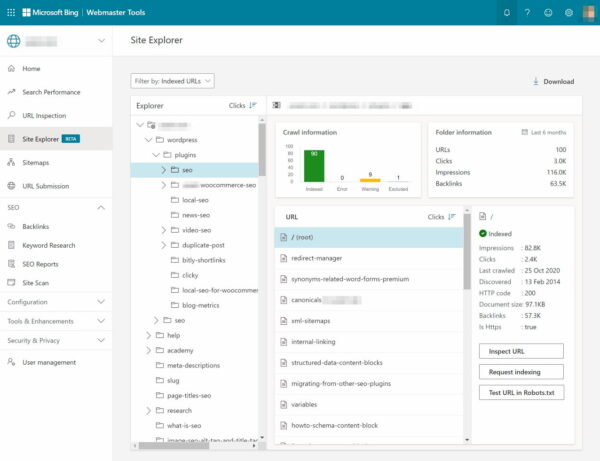Viewport: 600px width, 461px height.
Task: Open settings gear icon in header
Action: [x=569, y=12]
